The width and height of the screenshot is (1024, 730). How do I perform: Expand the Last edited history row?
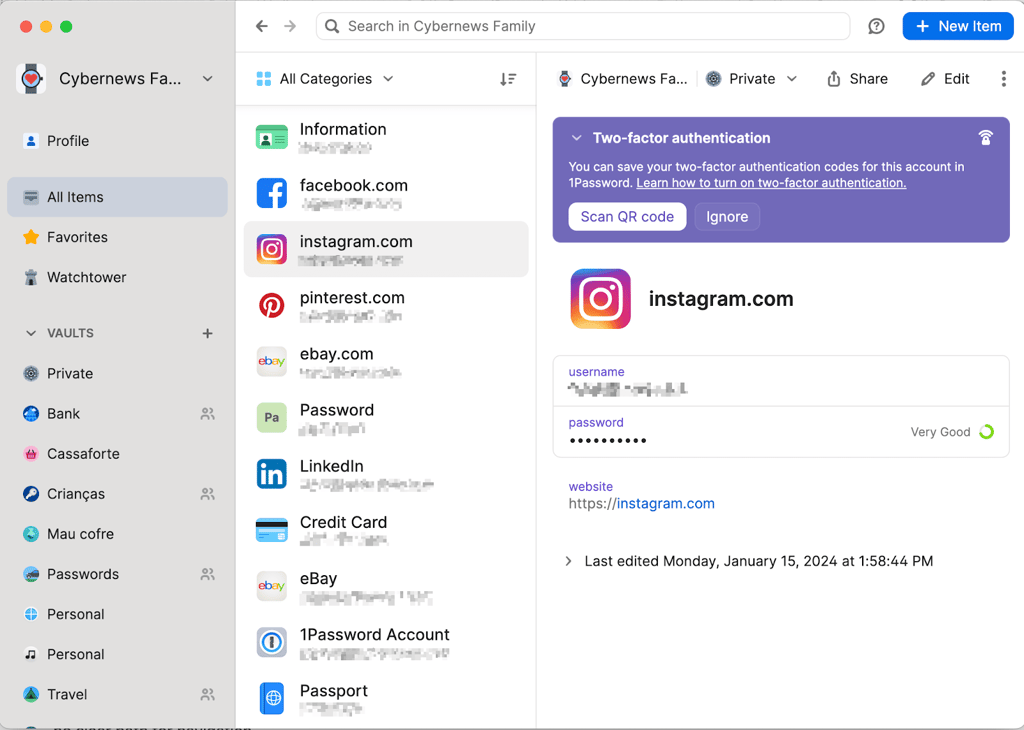pos(568,561)
